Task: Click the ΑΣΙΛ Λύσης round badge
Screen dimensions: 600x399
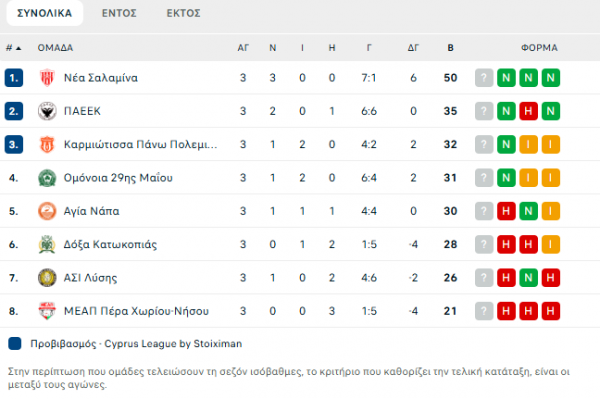Action: click(47, 278)
